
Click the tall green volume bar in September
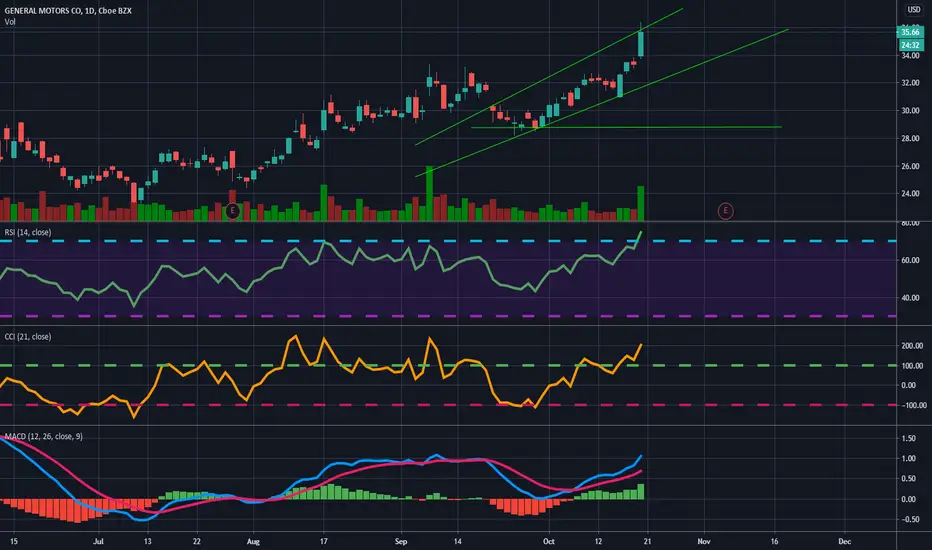pyautogui.click(x=429, y=194)
